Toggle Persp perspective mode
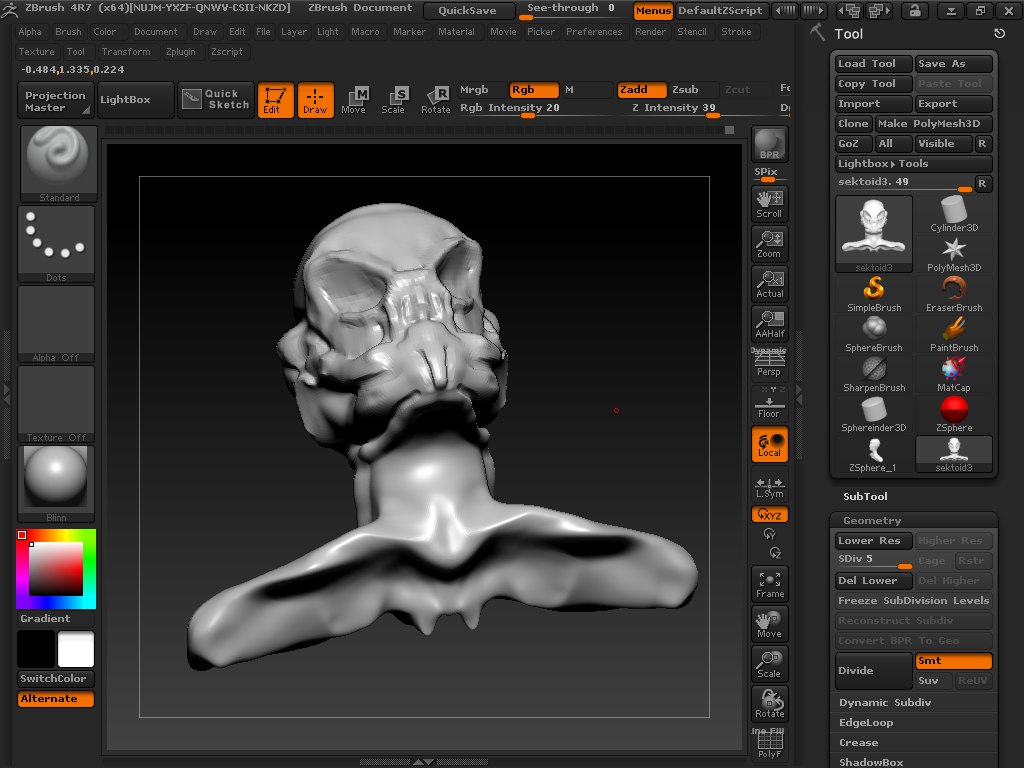Screen dimensions: 1024x768 point(769,364)
